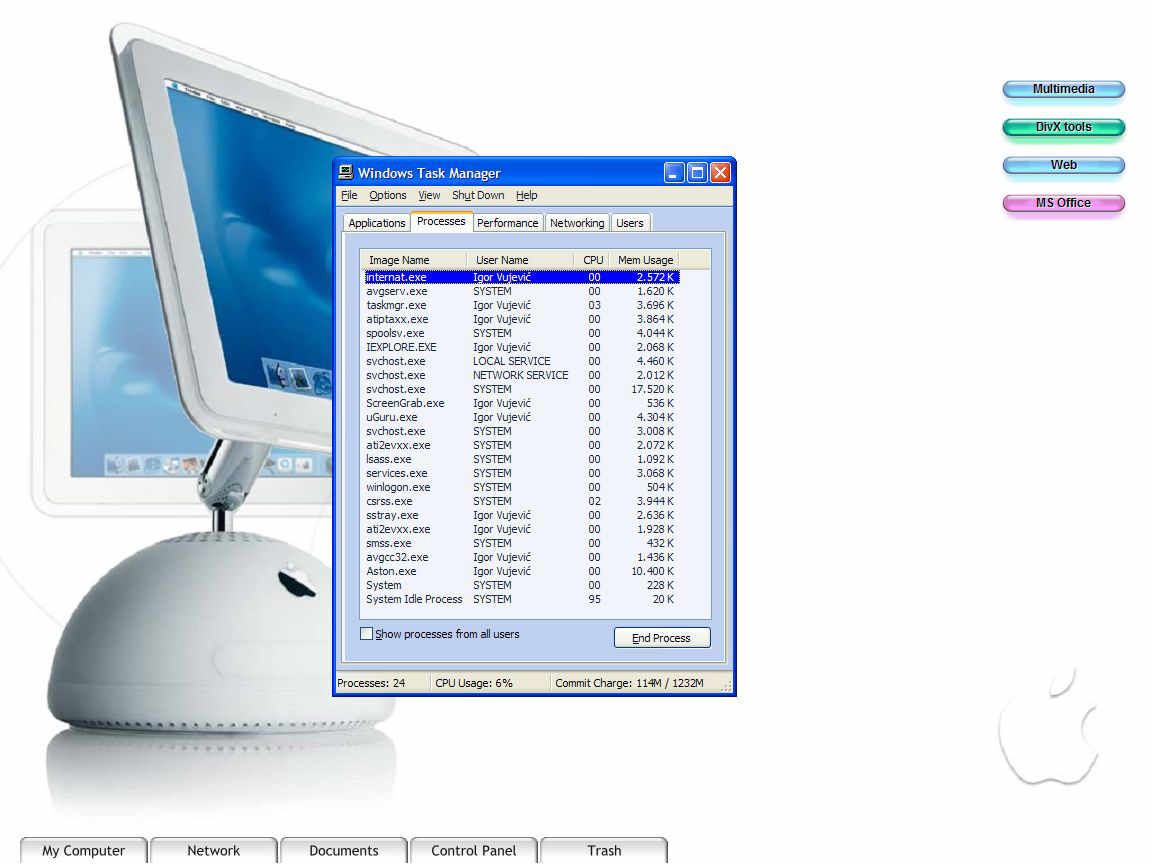
Task: Open the Options menu
Action: point(387,196)
